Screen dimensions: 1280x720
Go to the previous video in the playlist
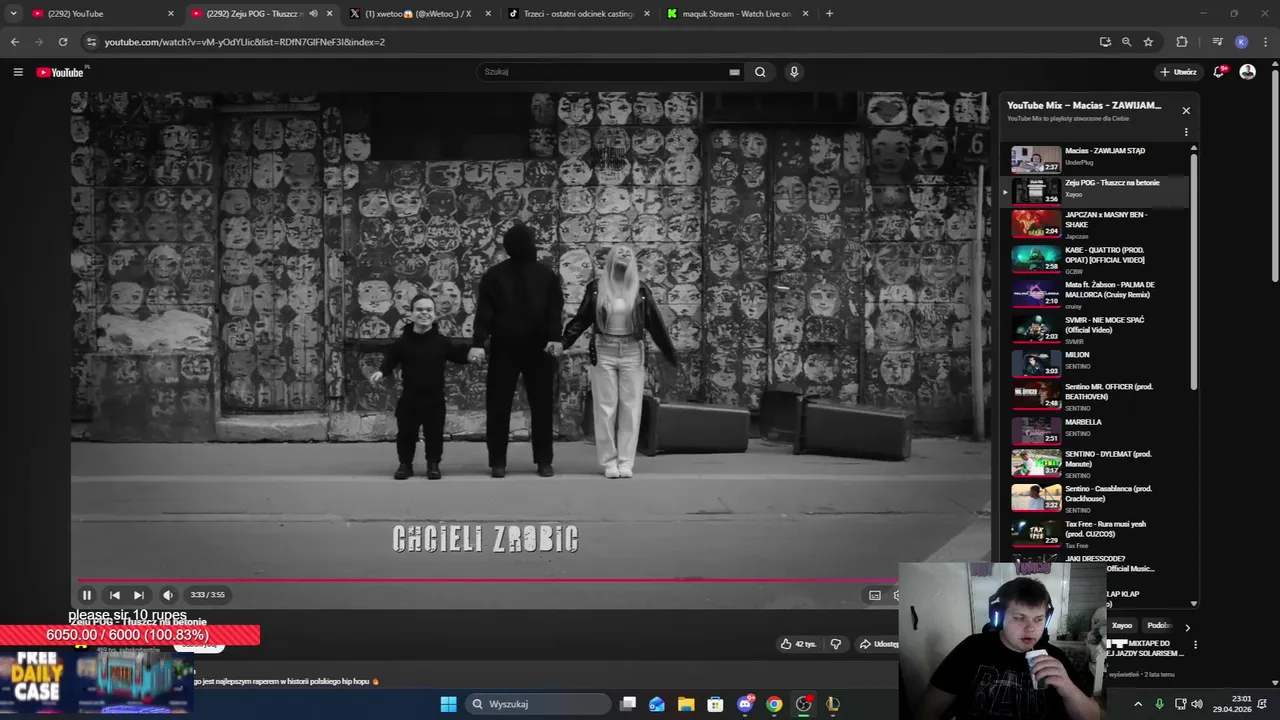point(114,595)
